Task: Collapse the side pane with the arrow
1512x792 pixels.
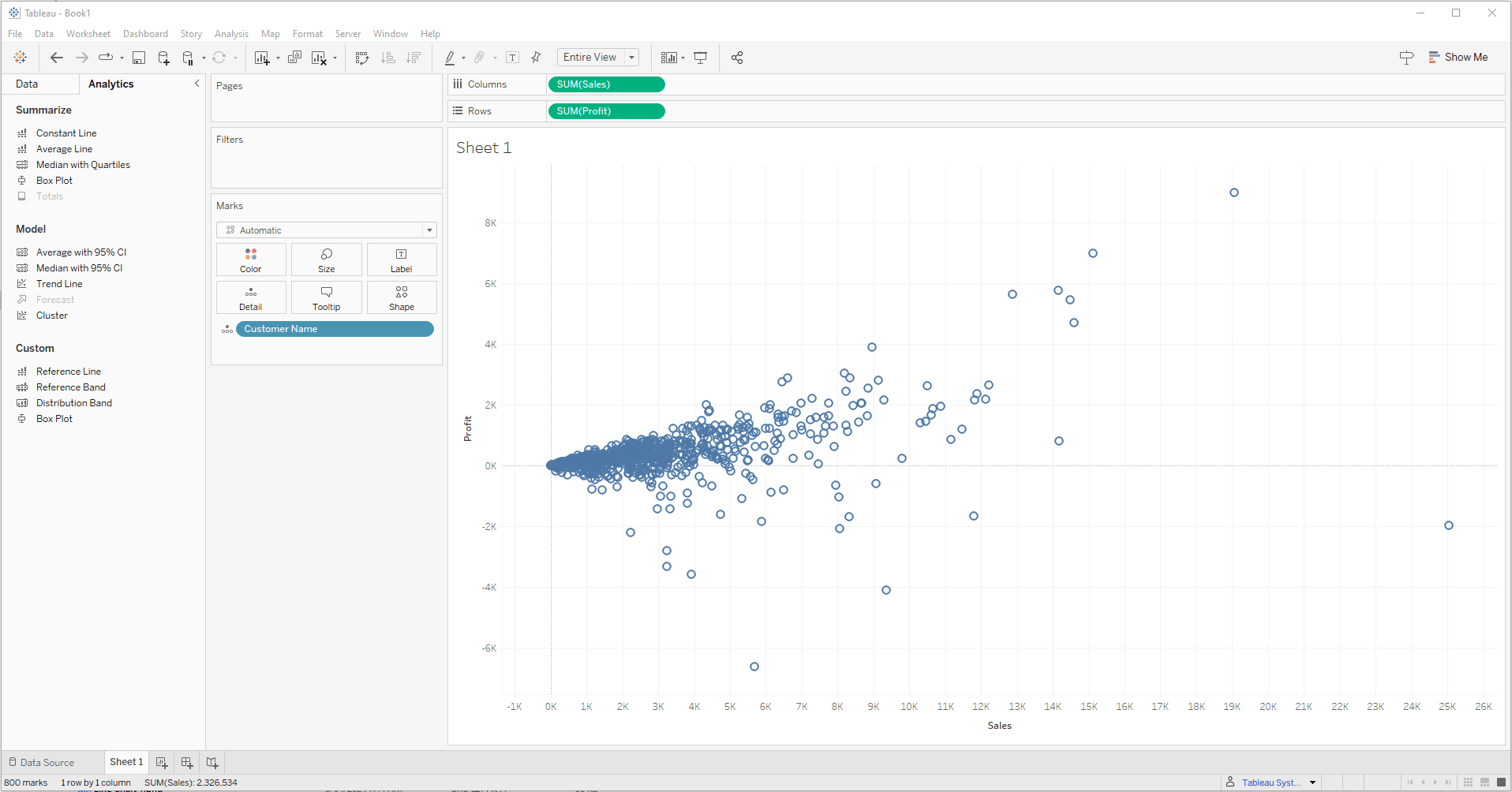Action: (196, 84)
